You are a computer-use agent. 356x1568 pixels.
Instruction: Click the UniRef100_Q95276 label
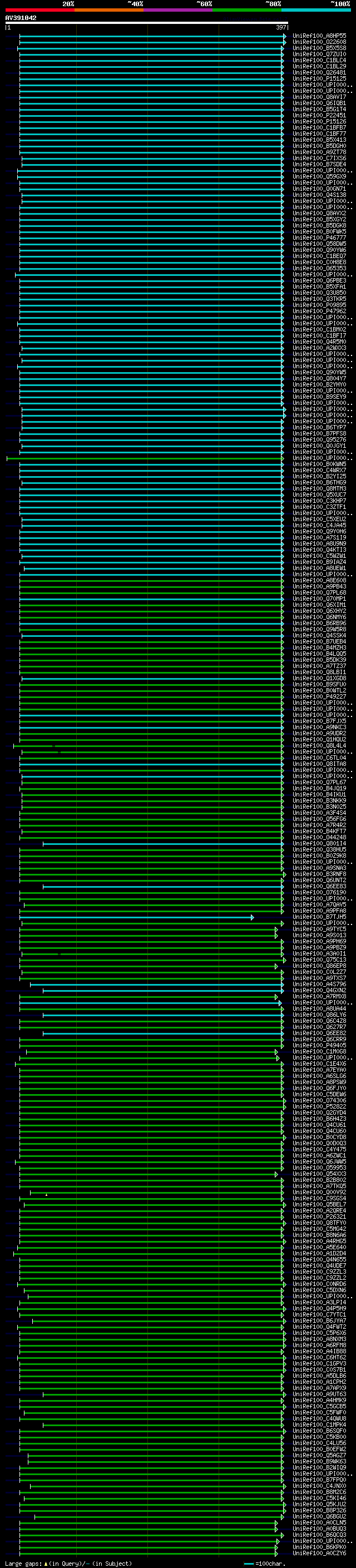(319, 440)
